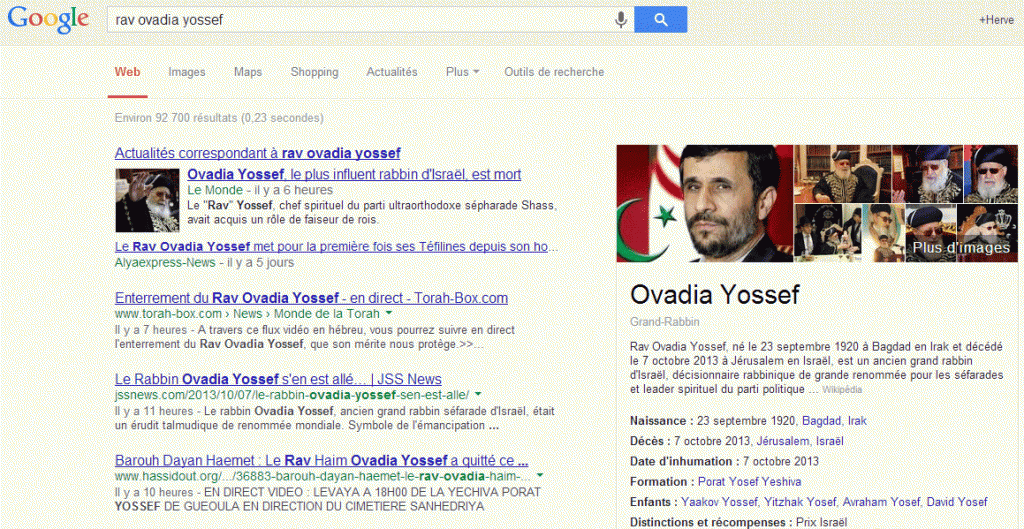This screenshot has width=1024, height=529.
Task: Switch to the Maps tab
Action: point(248,72)
